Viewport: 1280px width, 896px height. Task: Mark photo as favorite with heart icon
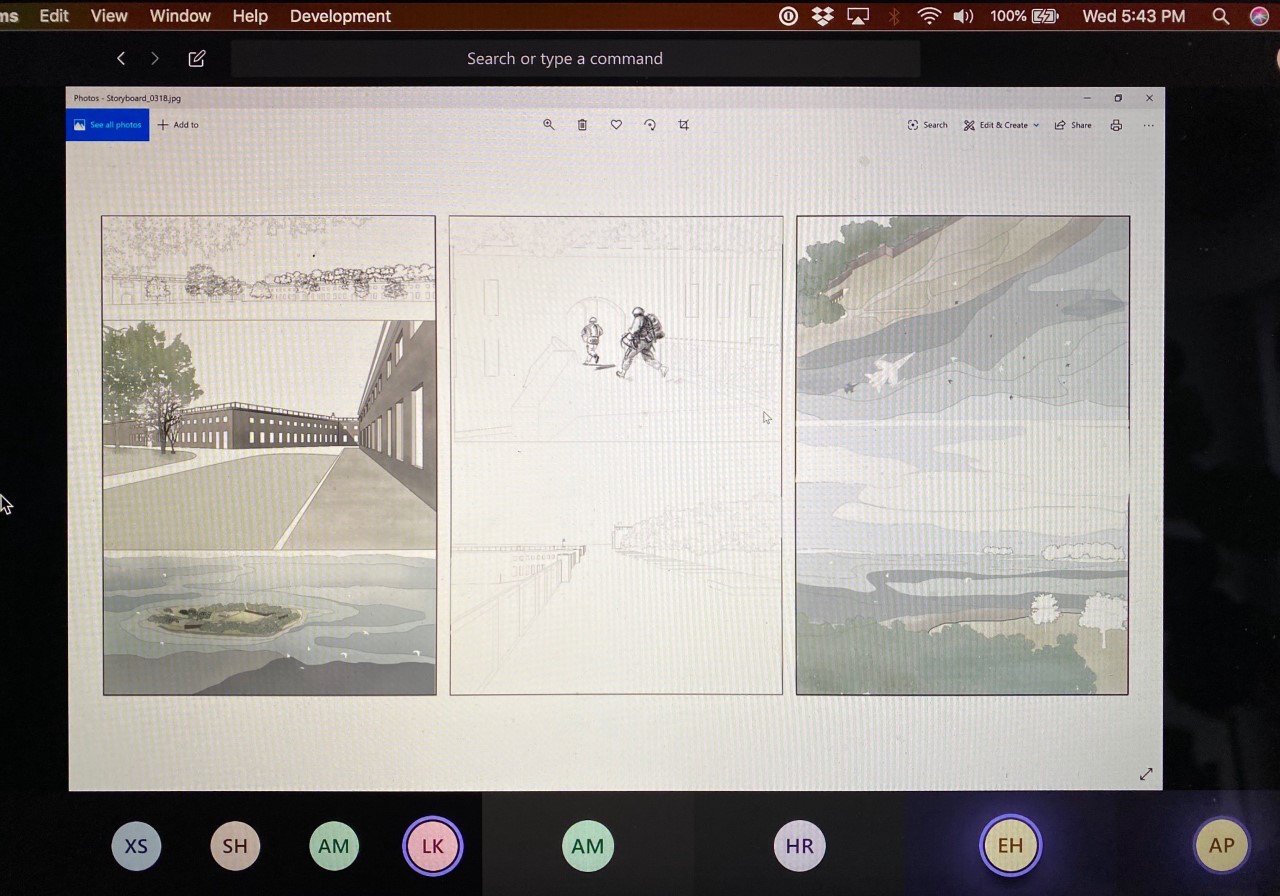point(616,125)
